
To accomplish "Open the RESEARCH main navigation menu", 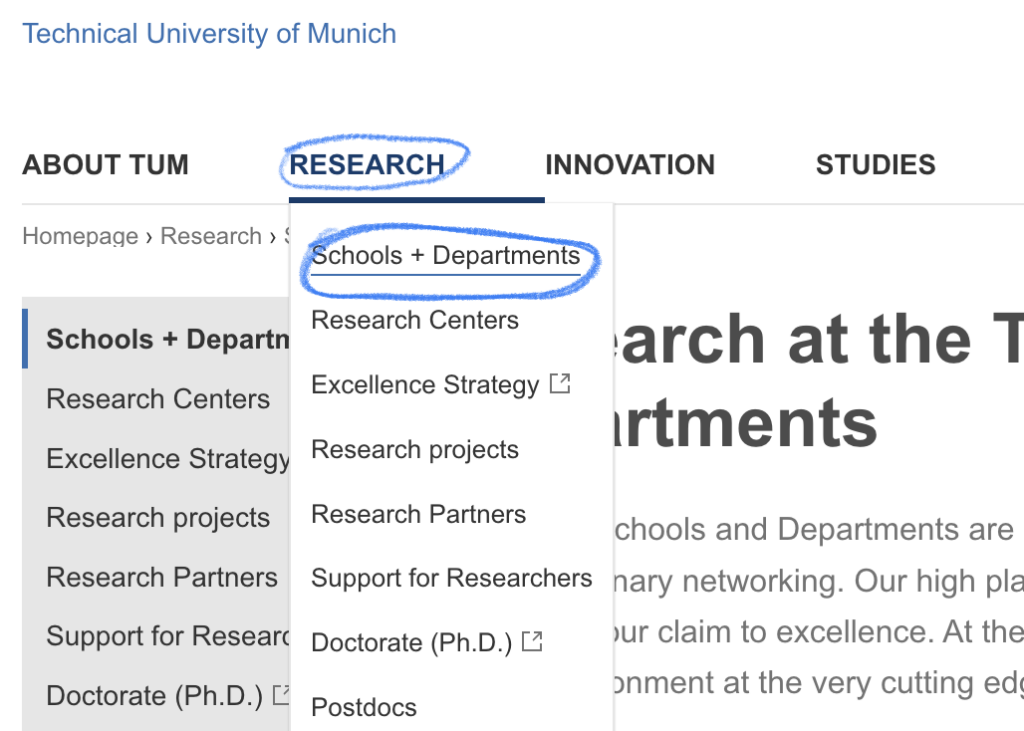I will coord(367,165).
